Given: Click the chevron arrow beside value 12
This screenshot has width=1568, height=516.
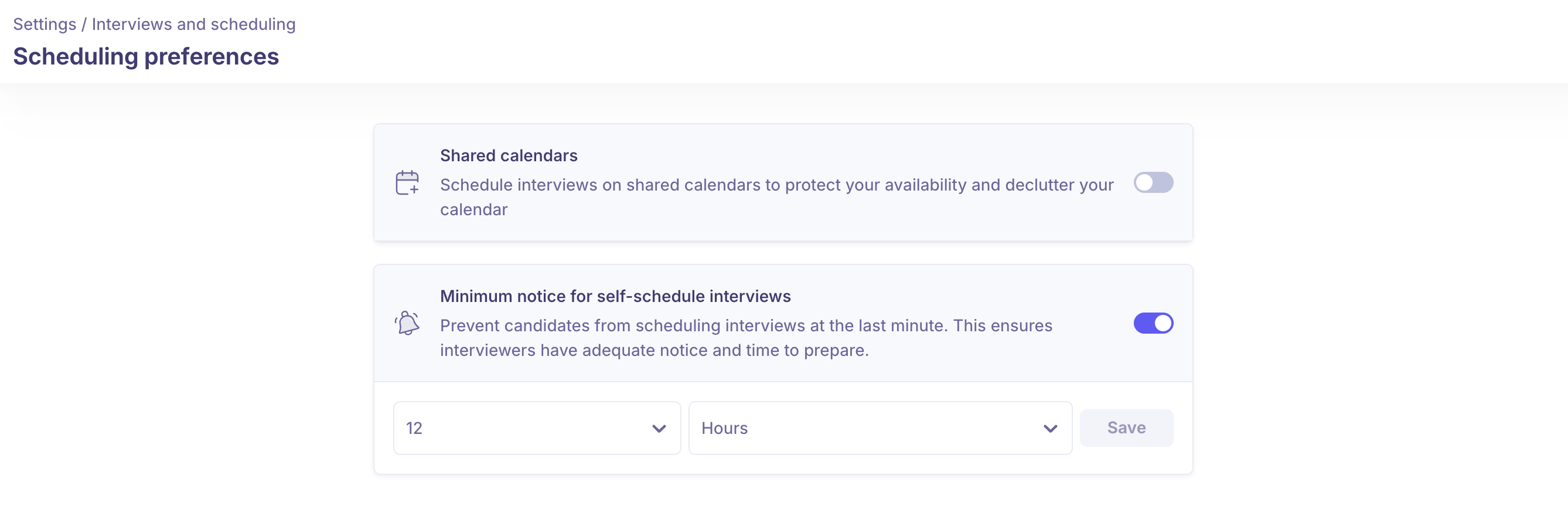Looking at the screenshot, I should point(659,428).
